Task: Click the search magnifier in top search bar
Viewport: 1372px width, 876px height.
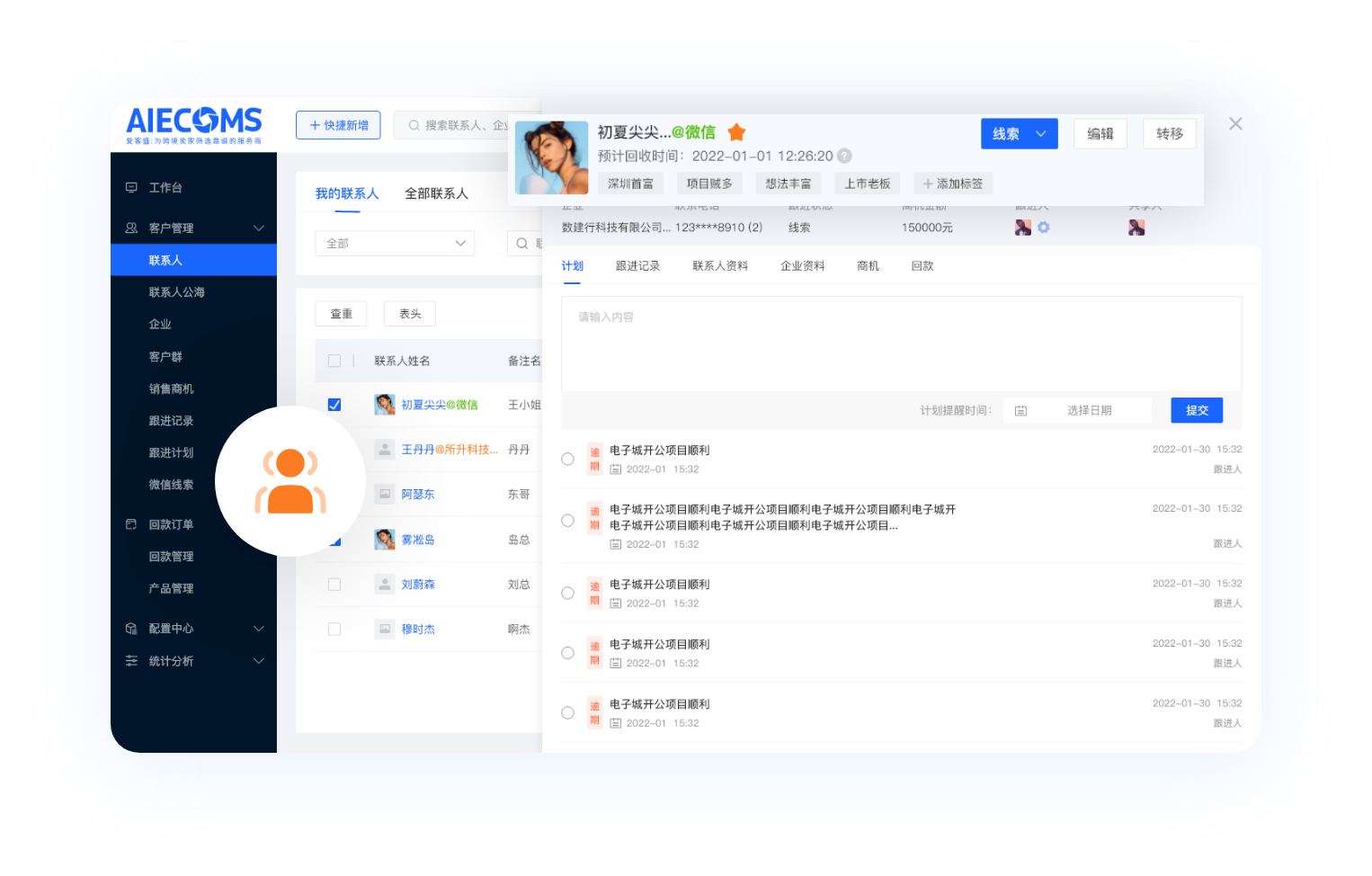Action: coord(414,125)
